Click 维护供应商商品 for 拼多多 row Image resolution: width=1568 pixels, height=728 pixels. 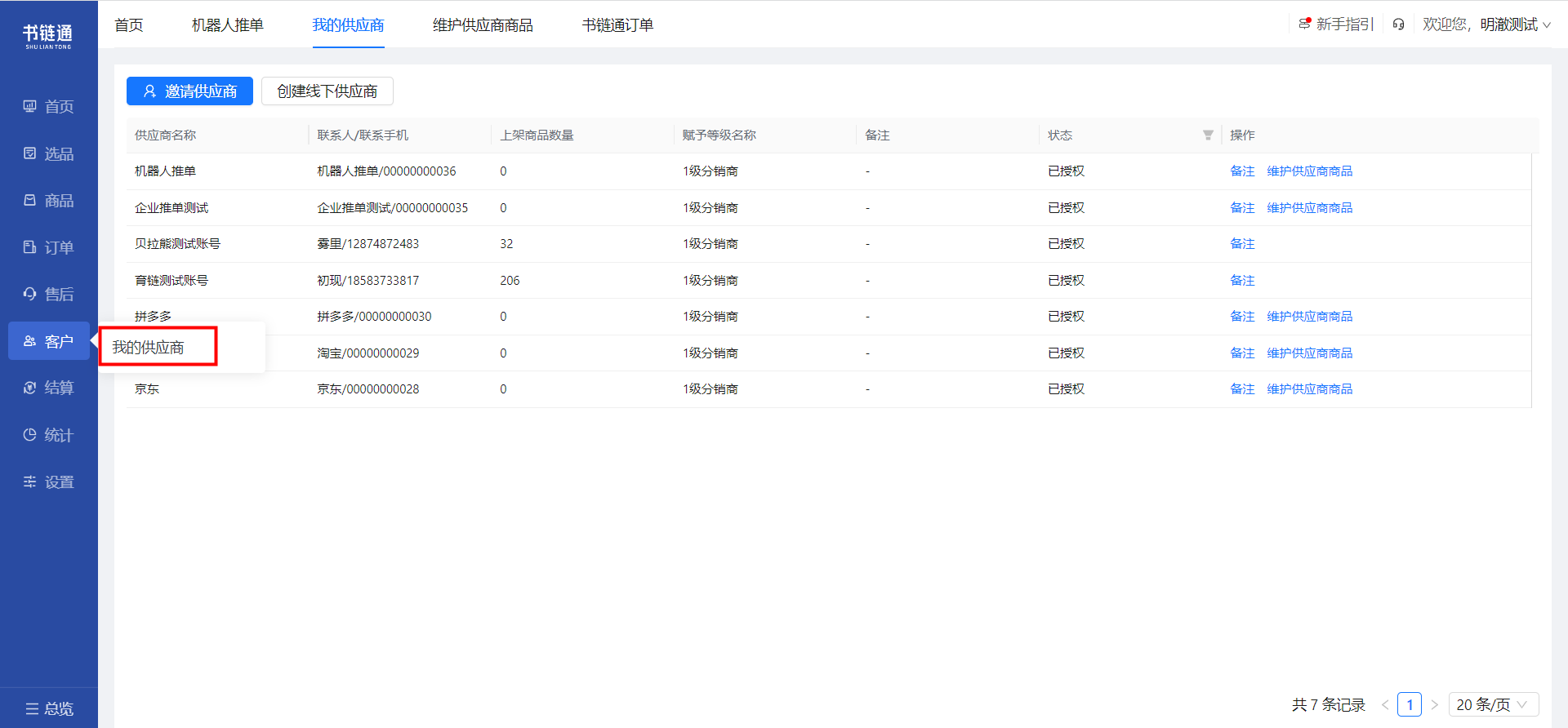click(x=1310, y=317)
